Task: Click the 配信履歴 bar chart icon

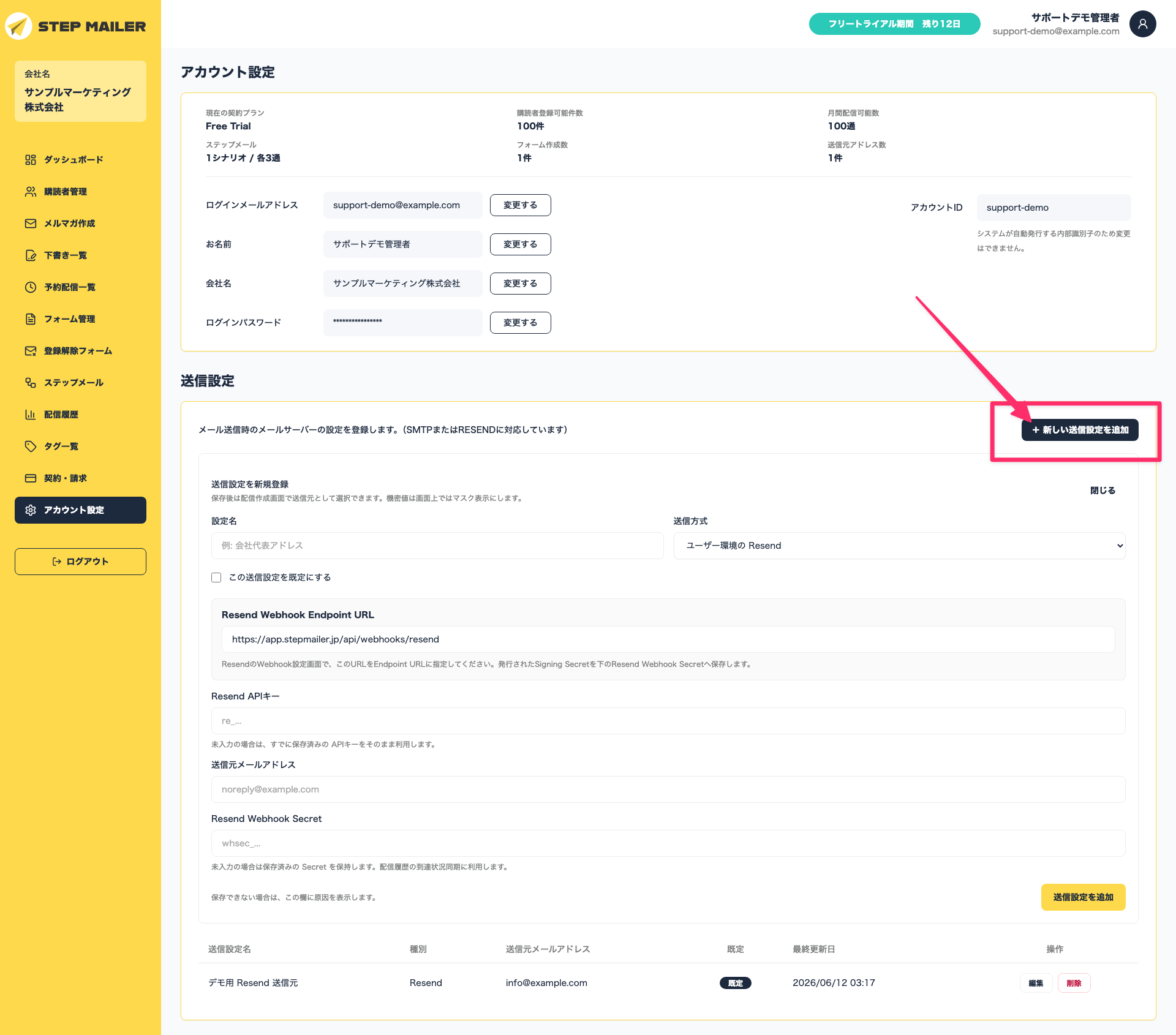Action: coord(31,415)
